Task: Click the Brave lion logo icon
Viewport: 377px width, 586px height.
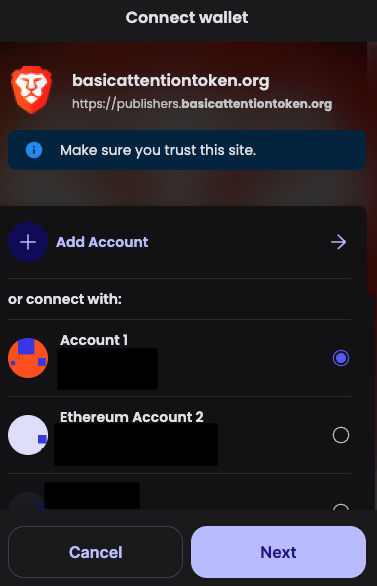Action: click(31, 90)
